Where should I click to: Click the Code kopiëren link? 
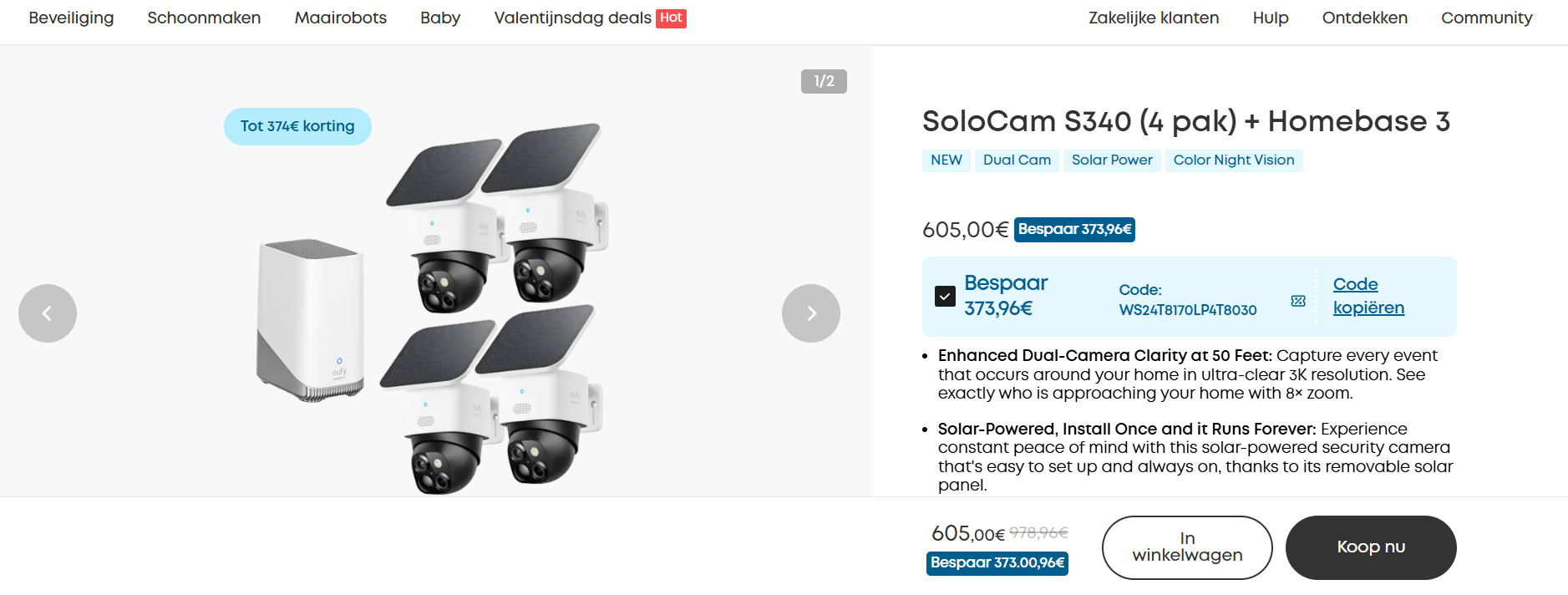point(1368,296)
